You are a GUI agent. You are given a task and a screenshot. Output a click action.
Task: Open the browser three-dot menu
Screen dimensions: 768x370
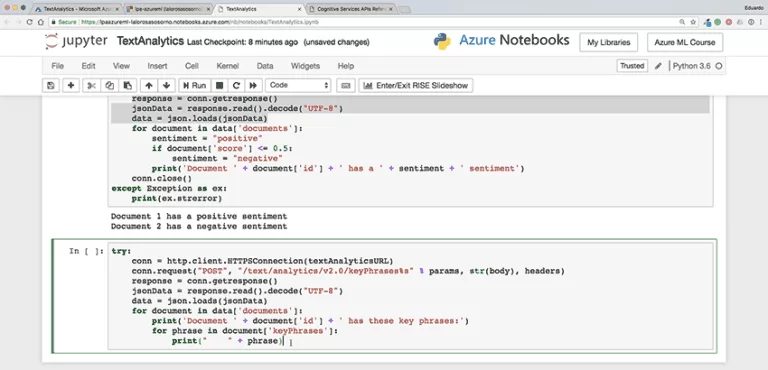pos(761,22)
